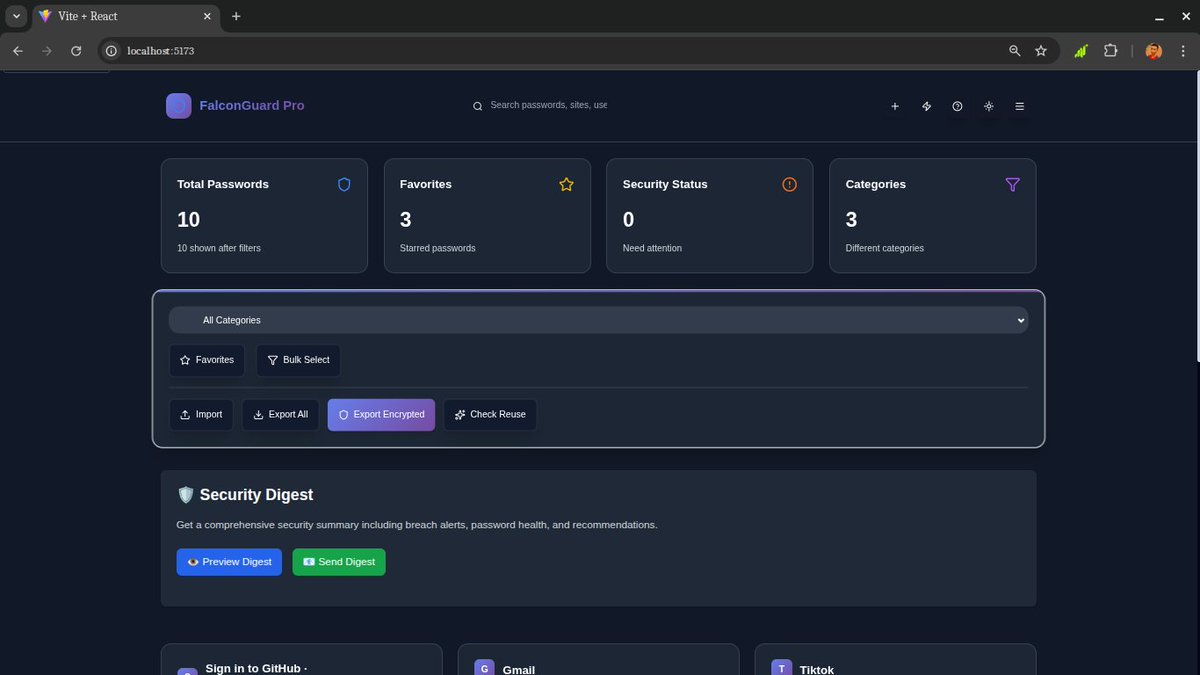
Task: Click the green bars extension icon
Action: tap(1081, 51)
